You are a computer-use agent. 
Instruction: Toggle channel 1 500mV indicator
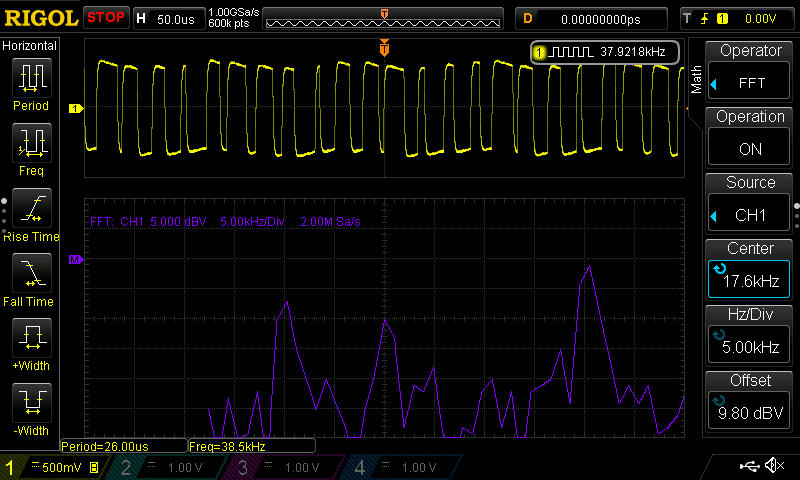pyautogui.click(x=55, y=467)
